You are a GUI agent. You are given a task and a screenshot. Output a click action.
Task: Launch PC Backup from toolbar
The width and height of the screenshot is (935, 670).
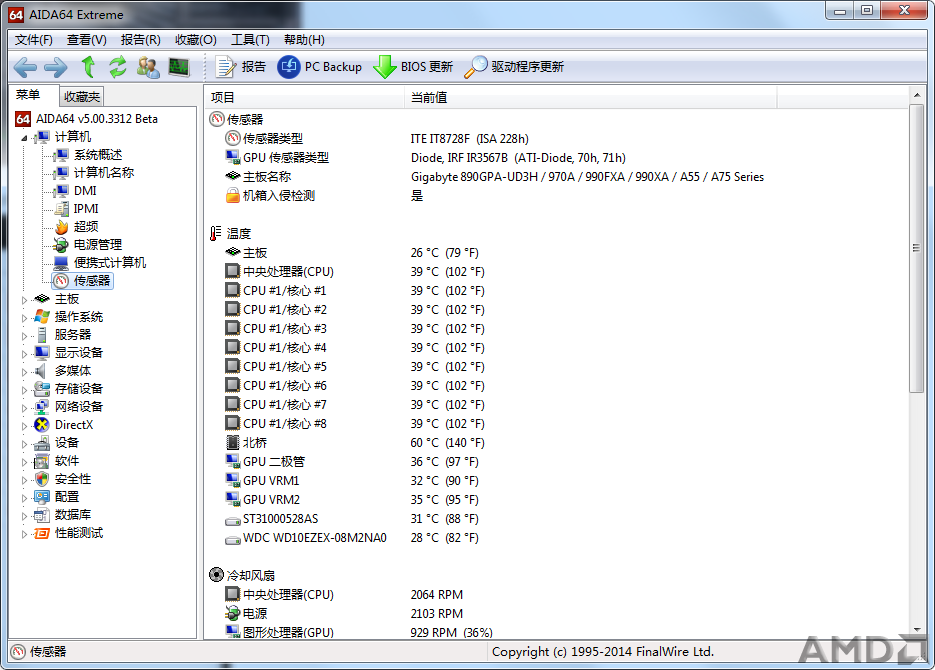(320, 67)
